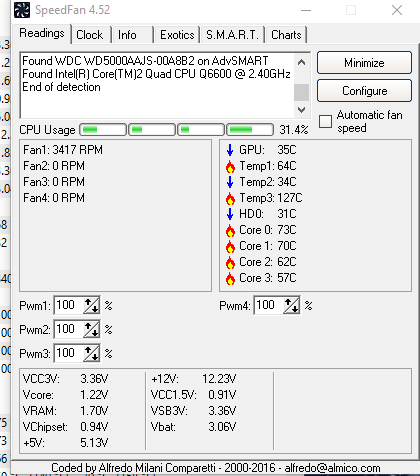Click the flame icon beside Core 0

(x=230, y=230)
